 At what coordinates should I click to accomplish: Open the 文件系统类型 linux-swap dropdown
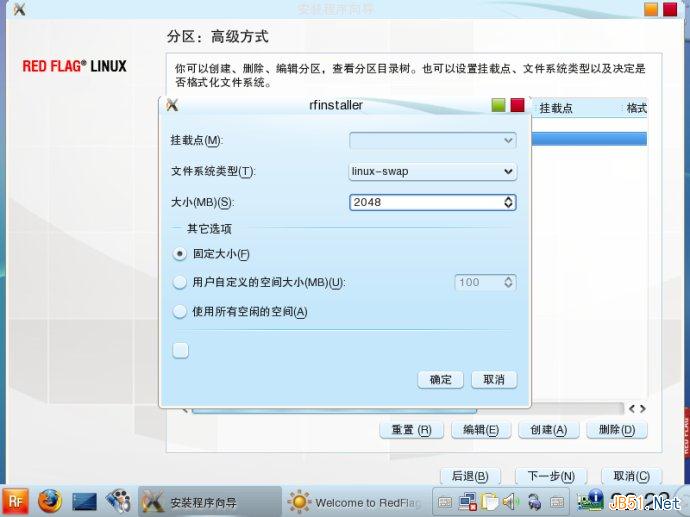[433, 172]
